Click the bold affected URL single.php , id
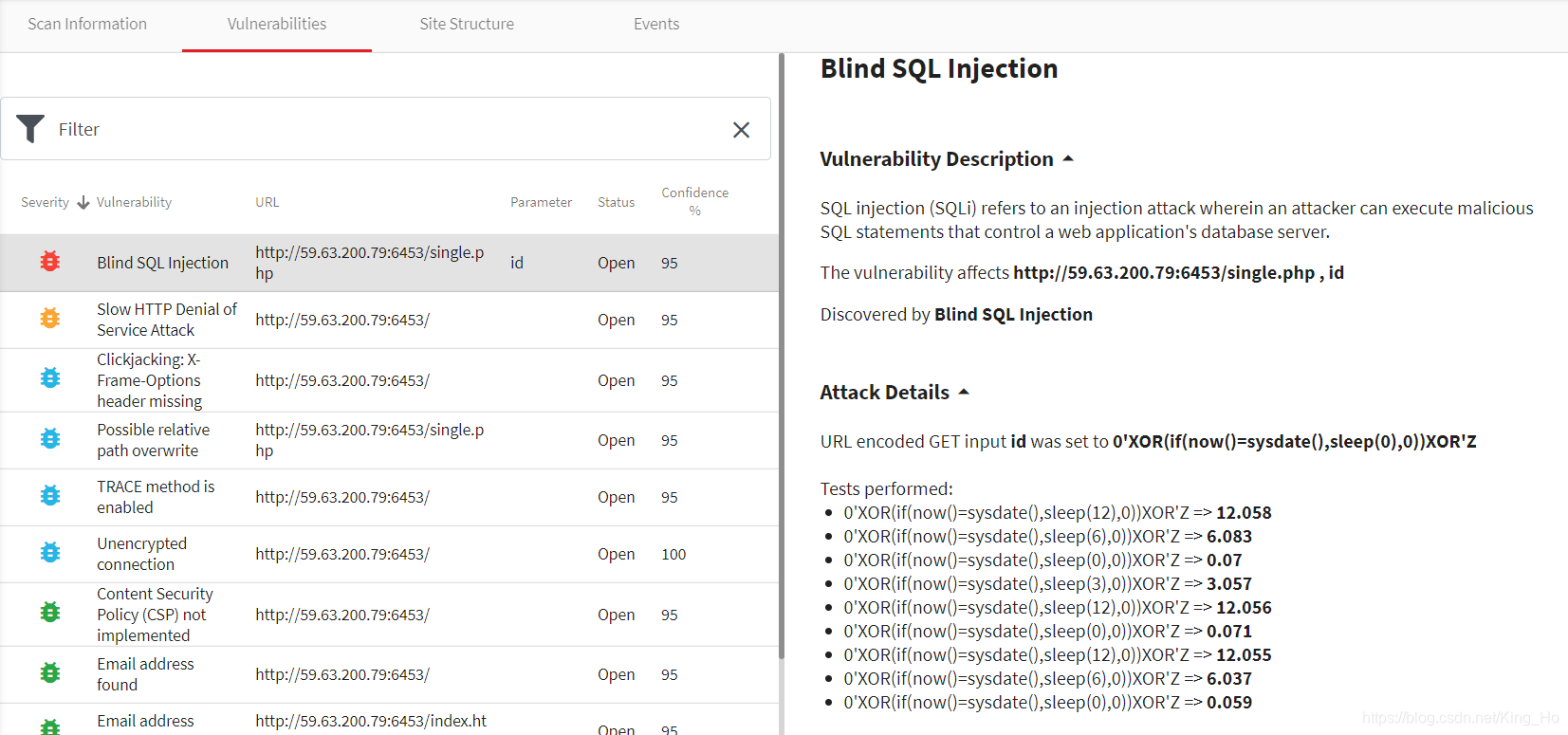Viewport: 1568px width, 735px height. [1178, 273]
